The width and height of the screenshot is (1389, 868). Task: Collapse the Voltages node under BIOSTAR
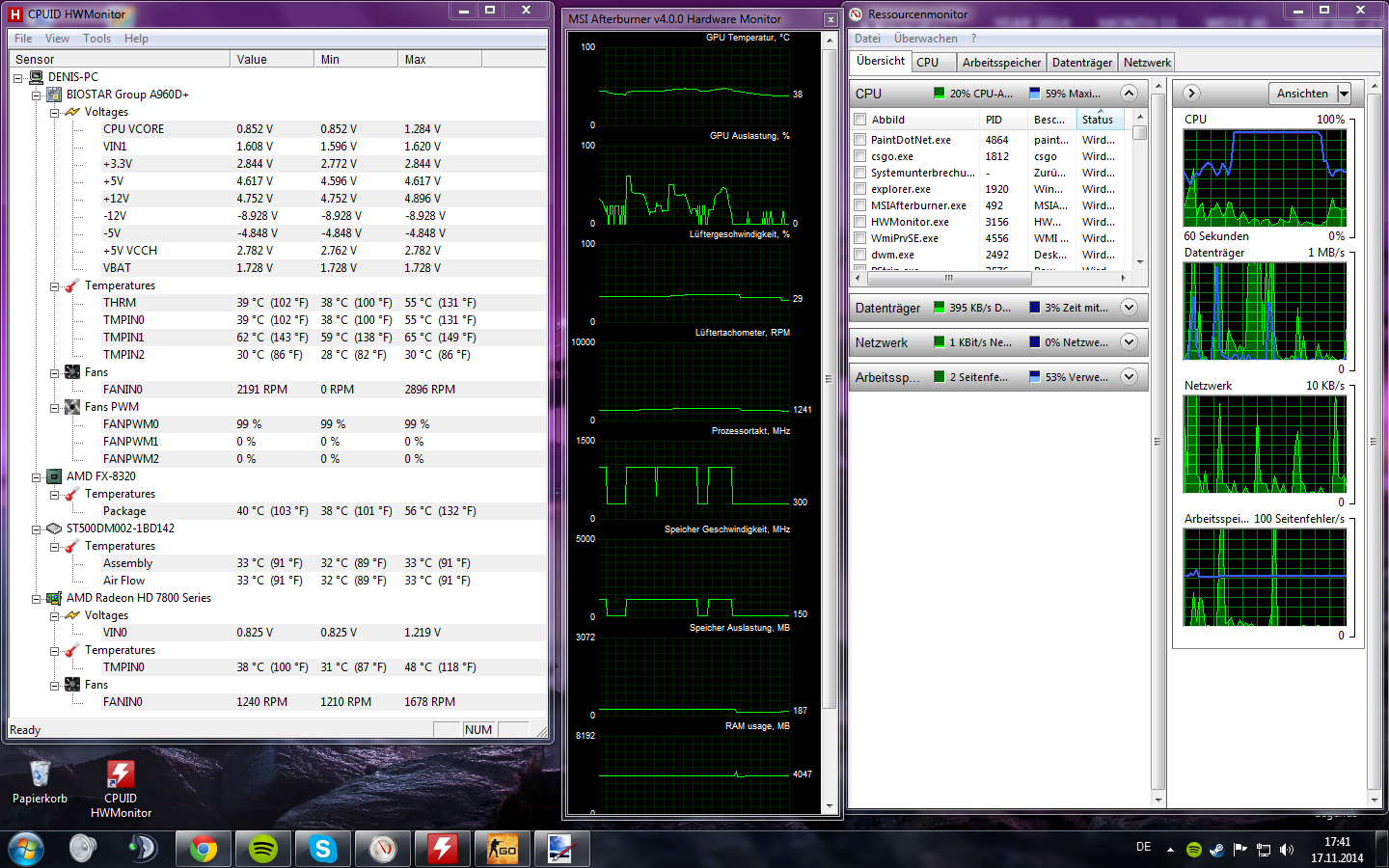point(55,113)
